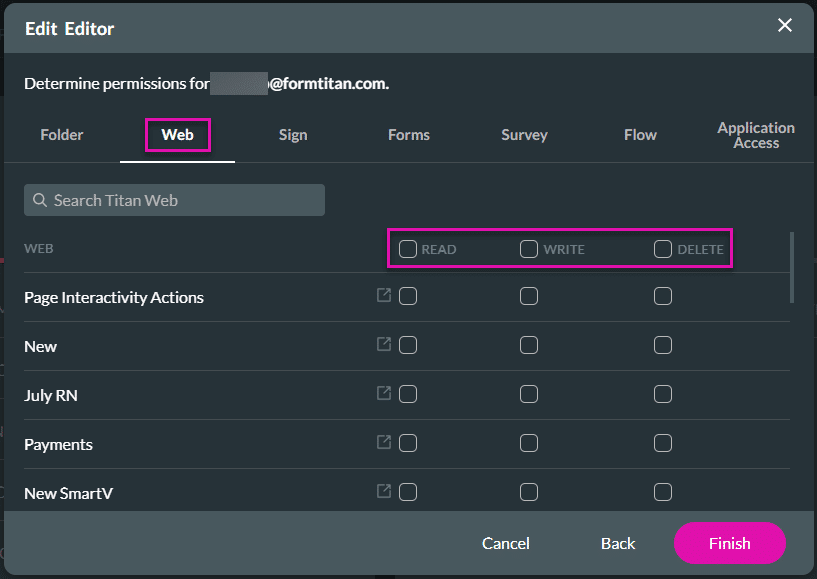Open the New project external link icon
Viewport: 817px width, 579px height.
[384, 345]
